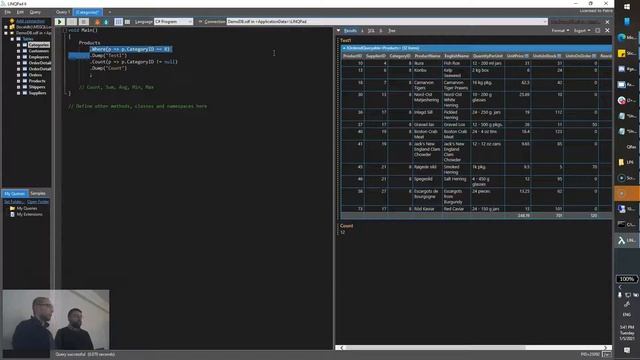The image size is (640, 360).
Task: Close the current query with X
Action: [x=607, y=22]
